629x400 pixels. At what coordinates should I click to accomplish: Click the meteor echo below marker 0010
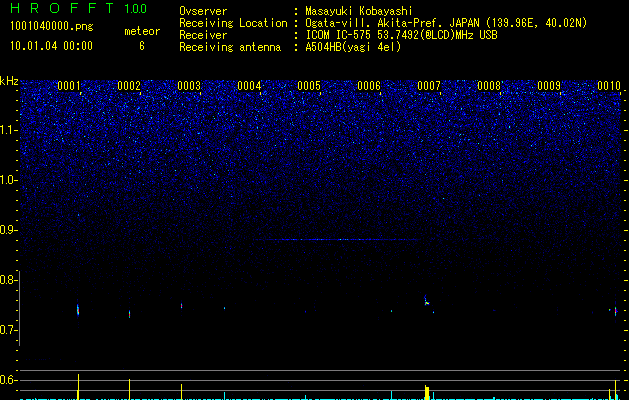615,310
